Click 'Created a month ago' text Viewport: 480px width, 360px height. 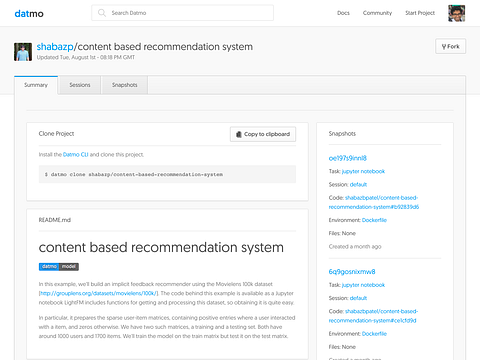click(355, 247)
